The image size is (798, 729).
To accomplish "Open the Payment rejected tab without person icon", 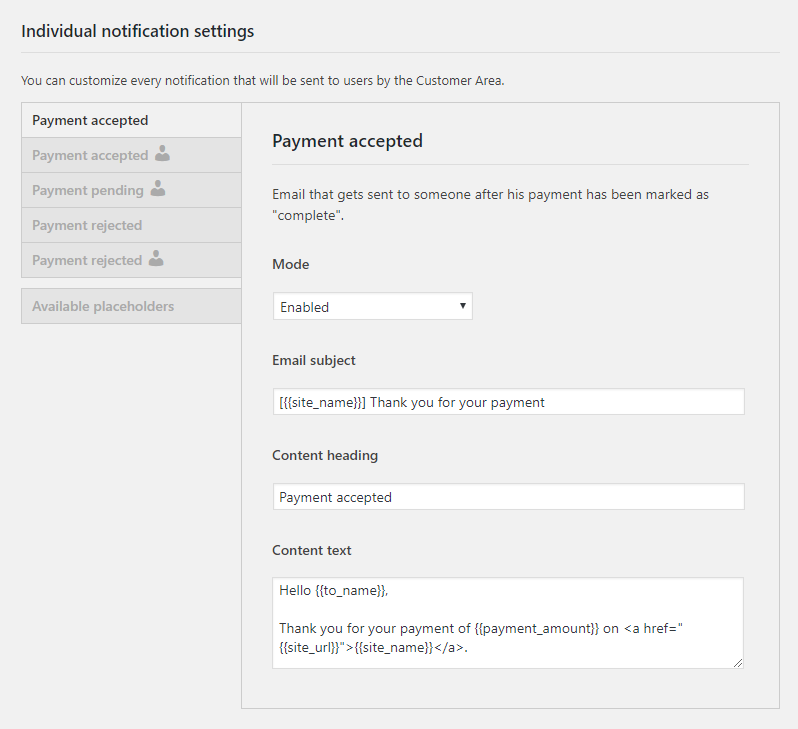I will pyautogui.click(x=131, y=226).
